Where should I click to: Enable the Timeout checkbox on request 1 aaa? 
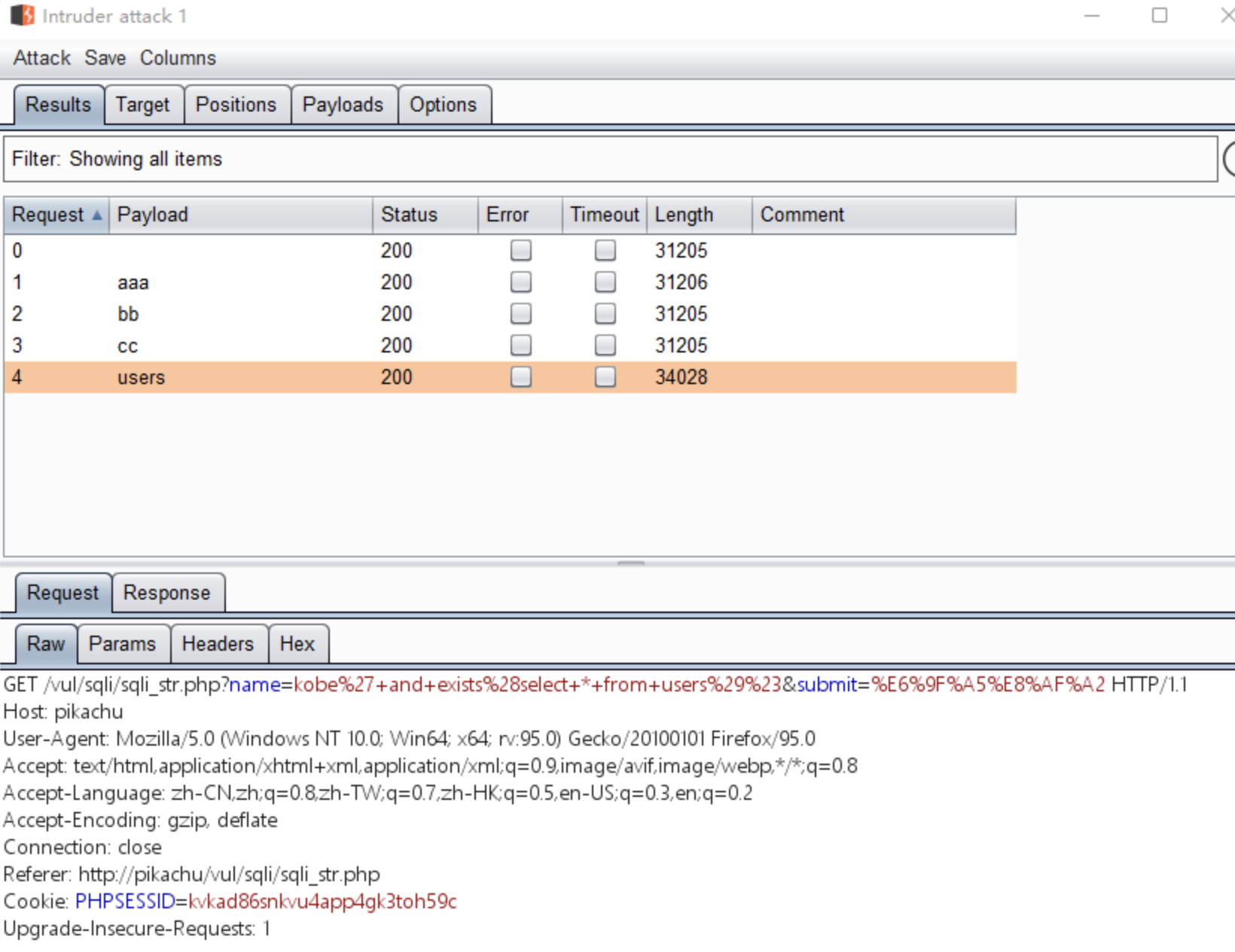(605, 282)
